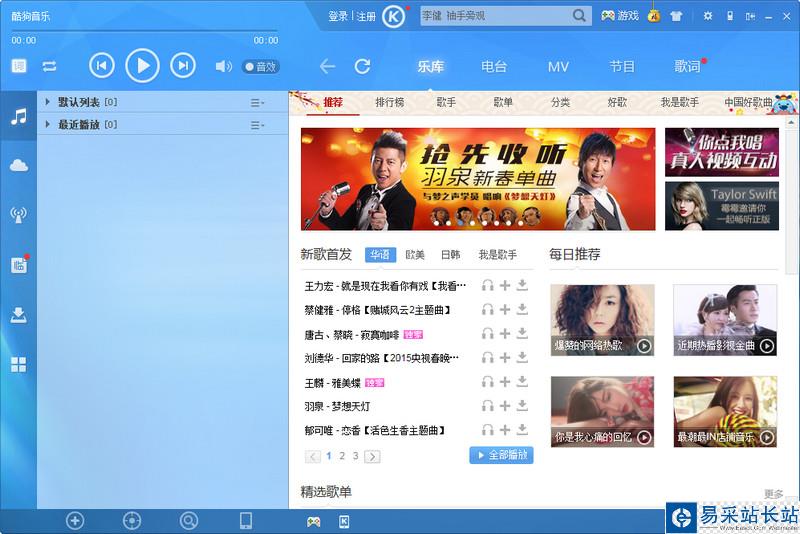Click the lucky bag icon in title bar
The width and height of the screenshot is (800, 534).
click(x=654, y=15)
